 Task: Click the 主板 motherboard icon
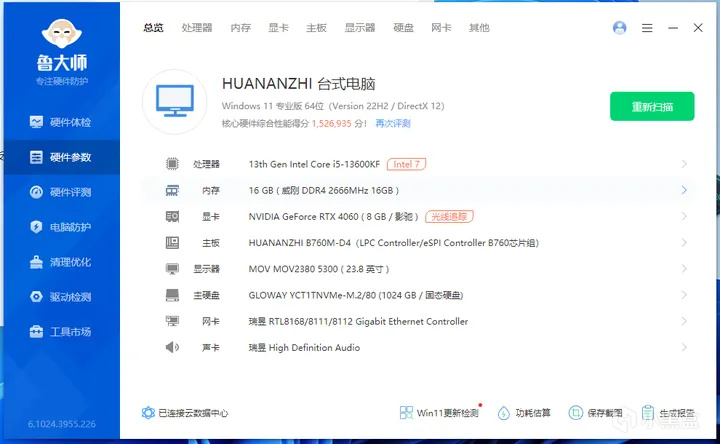[172, 242]
